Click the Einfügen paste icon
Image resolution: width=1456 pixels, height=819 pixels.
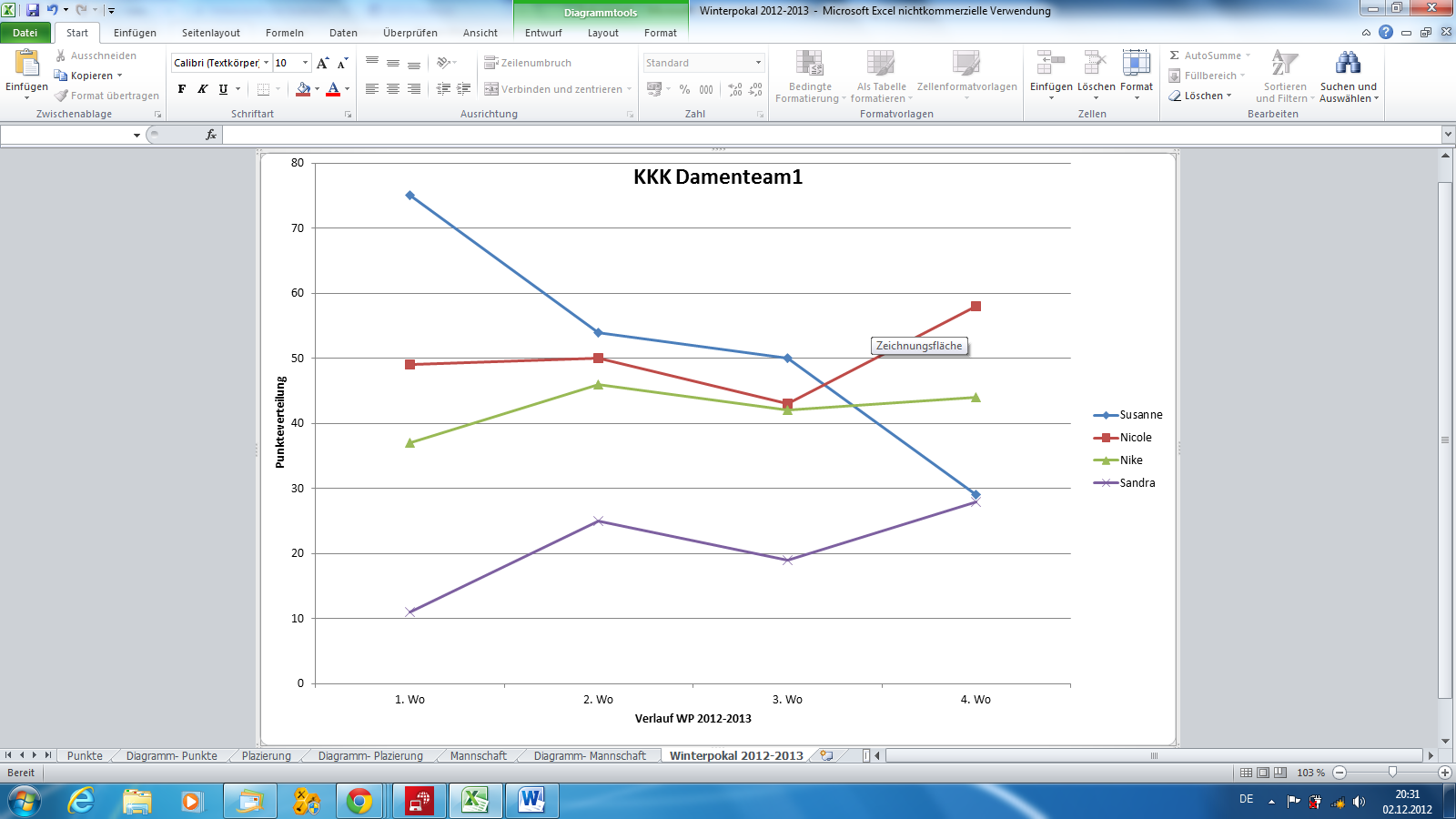point(27,63)
